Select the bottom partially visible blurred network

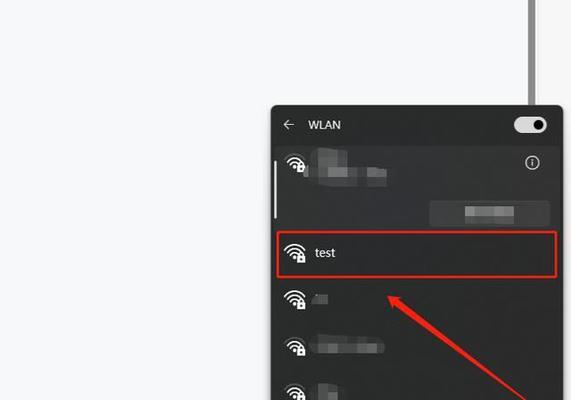[330, 392]
